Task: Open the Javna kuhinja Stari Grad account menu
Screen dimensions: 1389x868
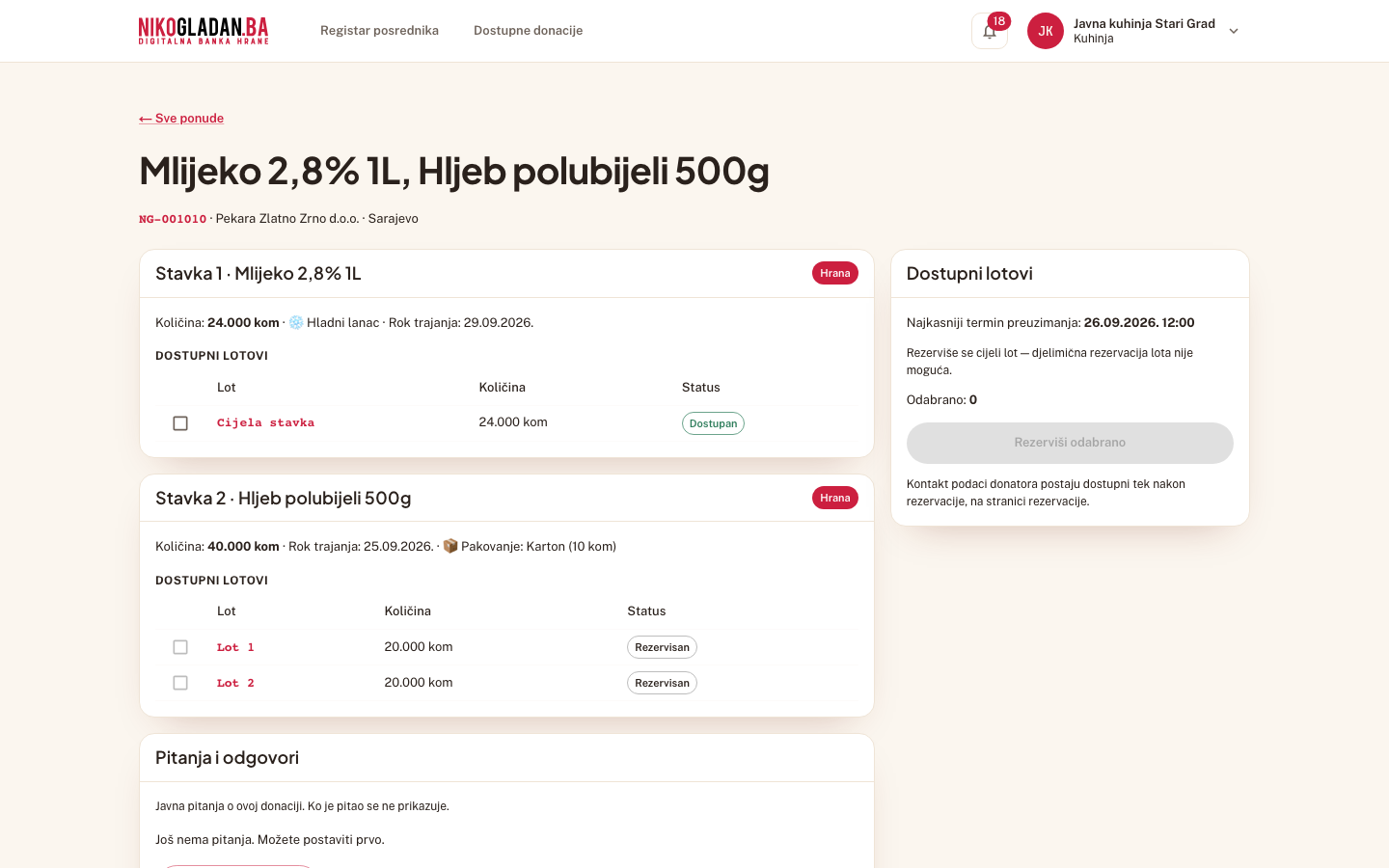Action: click(x=1133, y=31)
